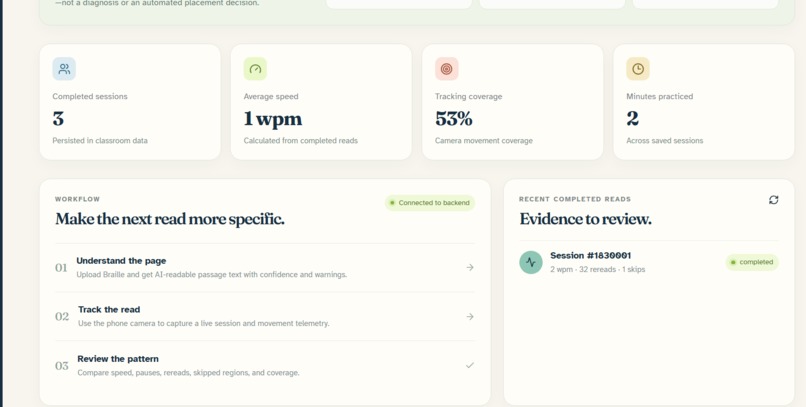Screen dimensions: 806x407
Task: Click the Connected to backend status pill
Action: click(x=430, y=203)
